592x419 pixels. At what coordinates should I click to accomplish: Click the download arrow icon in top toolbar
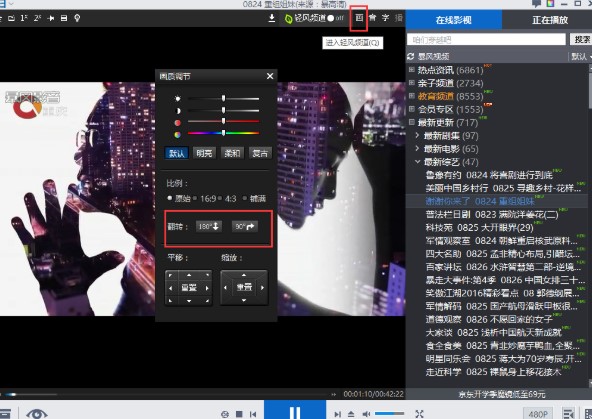click(x=271, y=18)
